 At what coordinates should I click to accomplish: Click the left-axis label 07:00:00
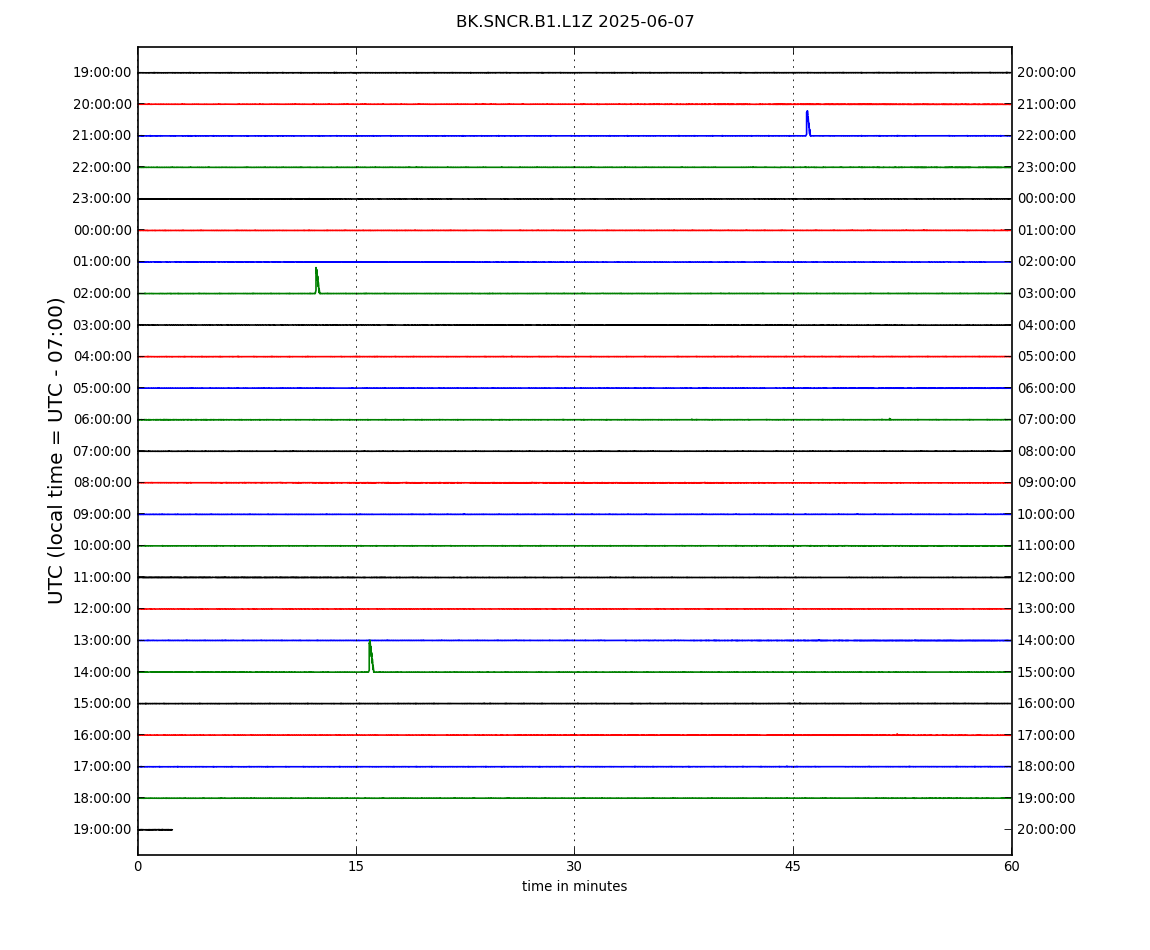tap(103, 451)
